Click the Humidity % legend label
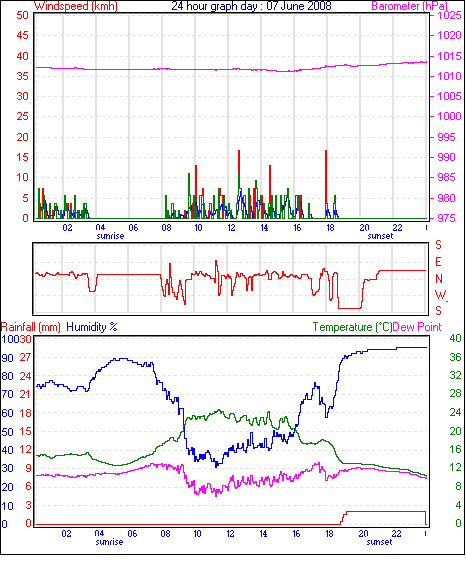Image resolution: width=466 pixels, height=563 pixels. (x=92, y=327)
